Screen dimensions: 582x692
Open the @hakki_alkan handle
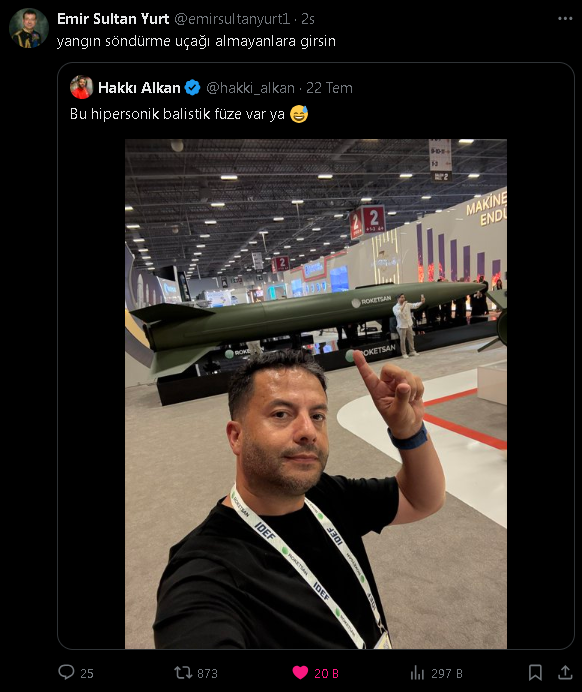pos(250,88)
